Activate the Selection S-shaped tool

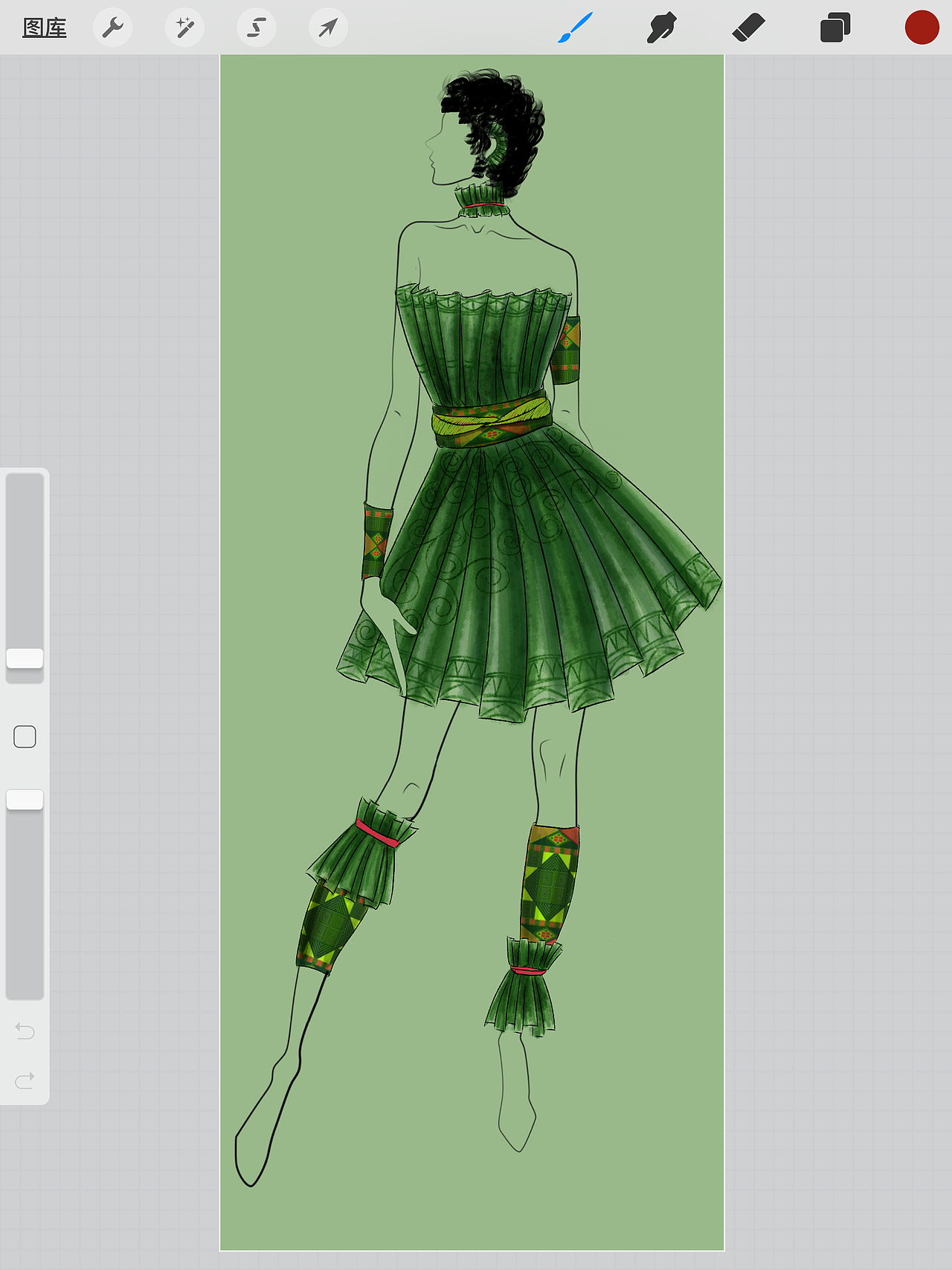[257, 28]
